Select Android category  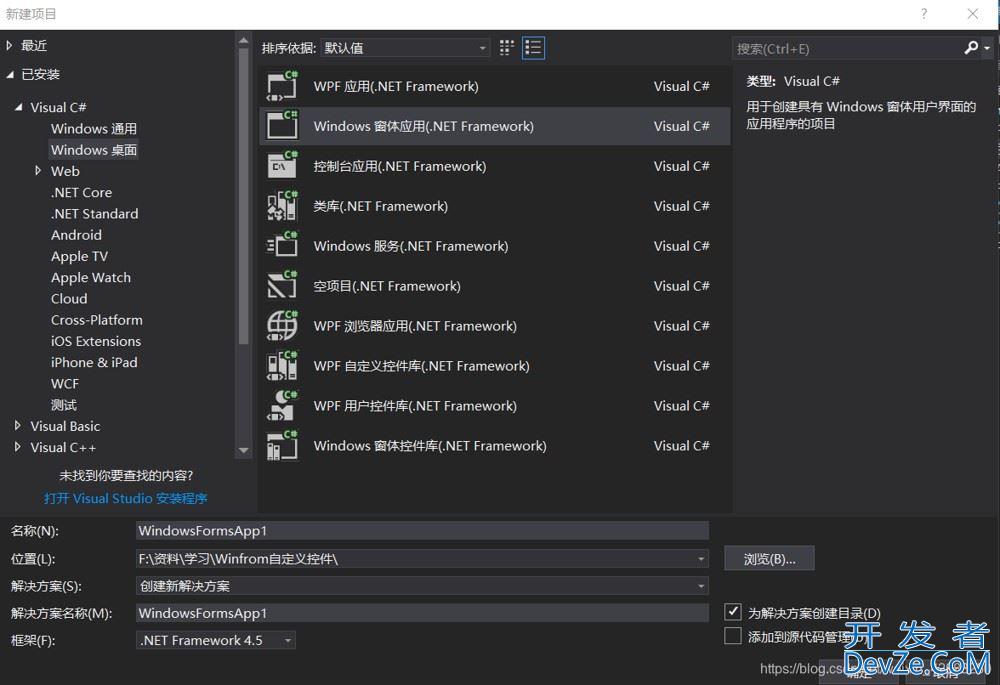76,235
